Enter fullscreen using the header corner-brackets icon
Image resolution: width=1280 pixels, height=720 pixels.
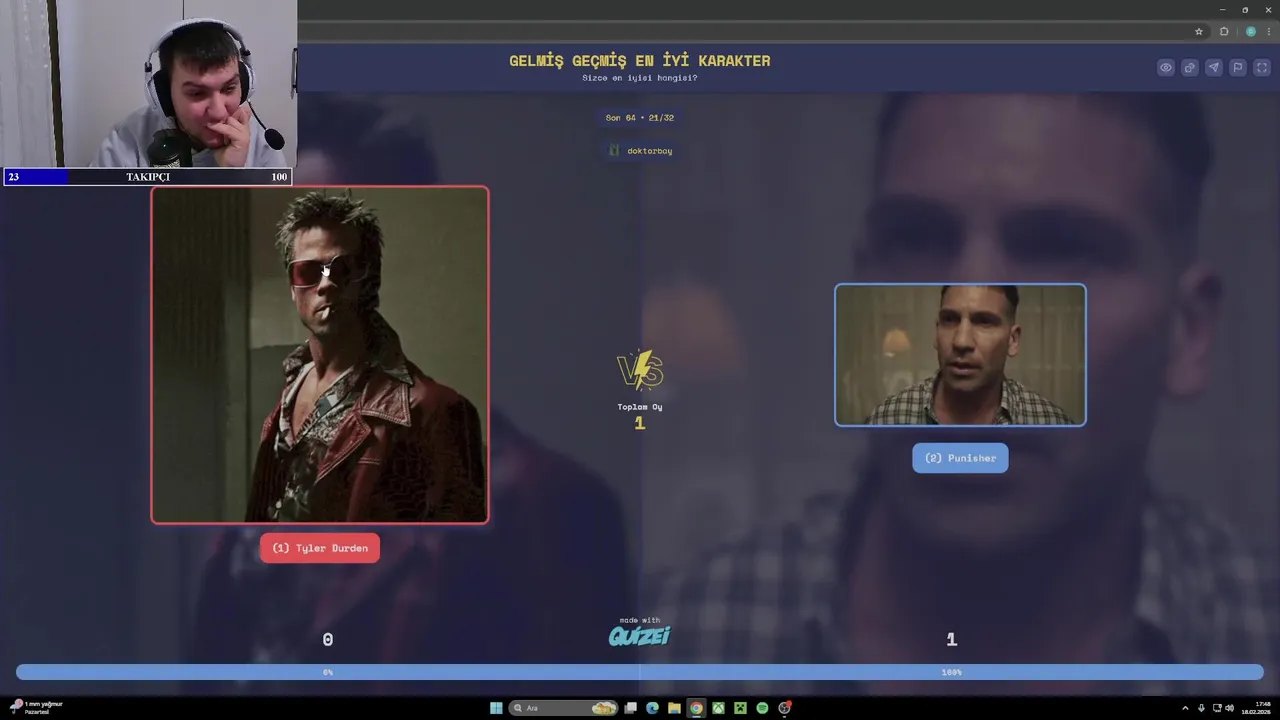(x=1262, y=68)
